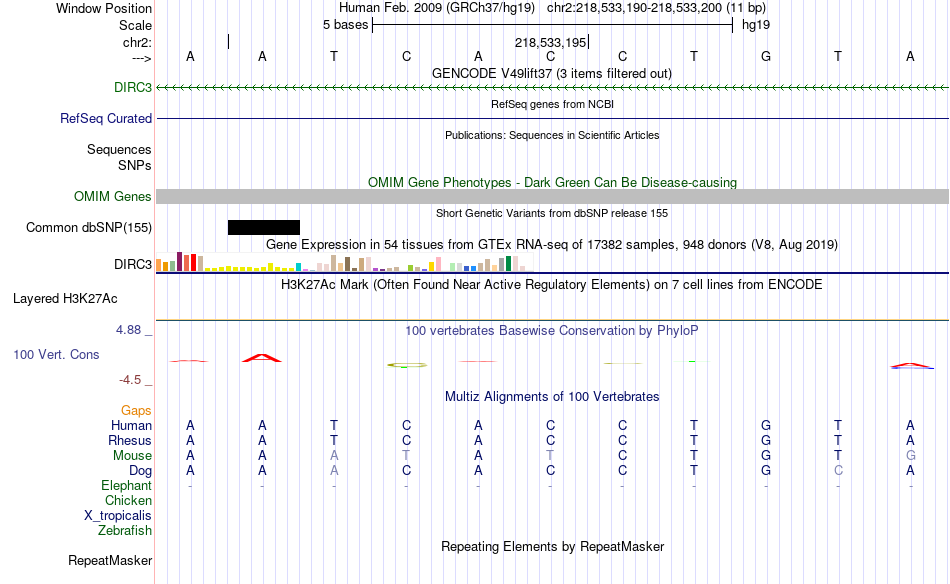Screen dimensions: 950x584
Task: Select the Zebrafish species label
Action: pos(125,530)
